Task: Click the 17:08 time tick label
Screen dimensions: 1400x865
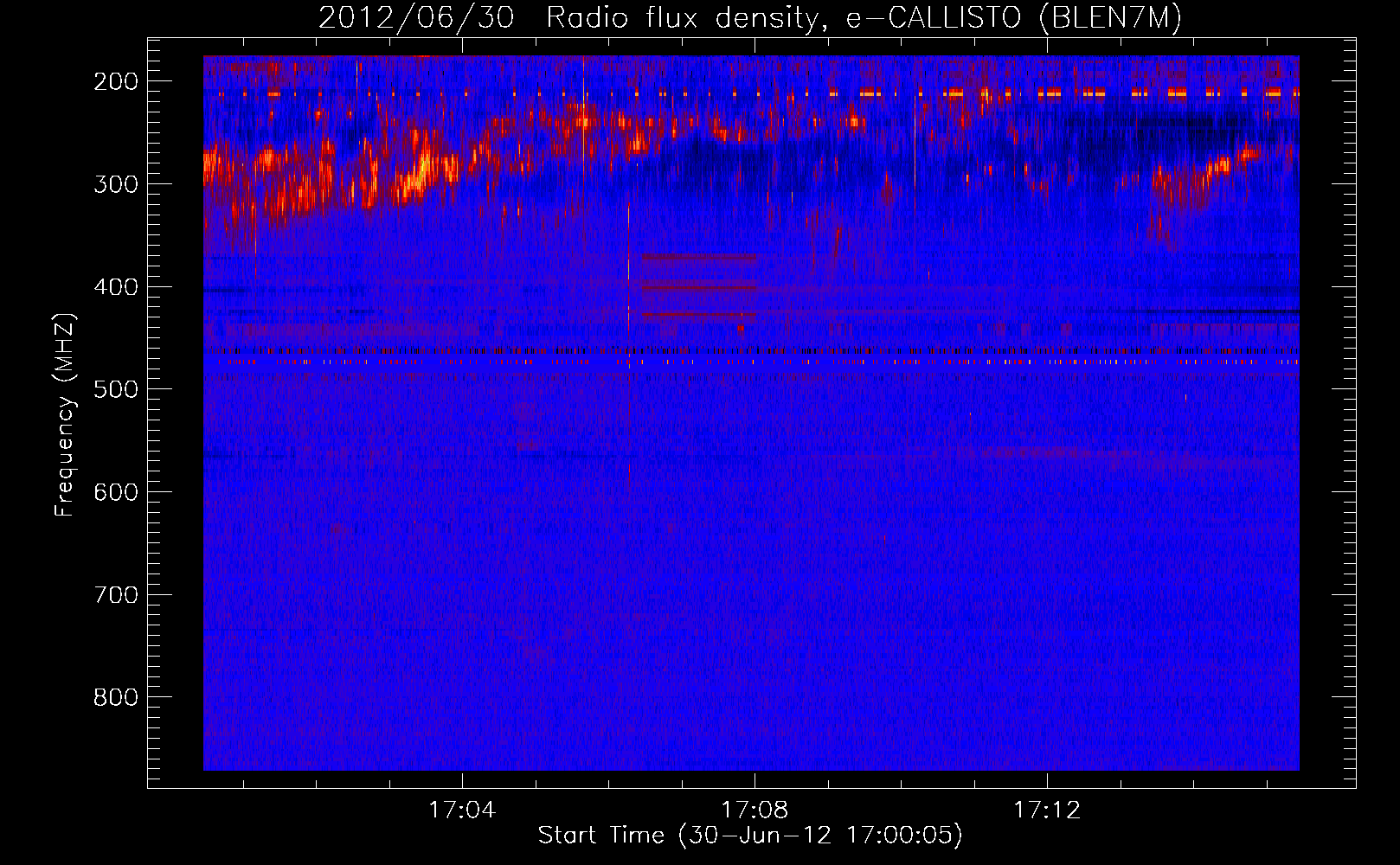Action: [755, 810]
